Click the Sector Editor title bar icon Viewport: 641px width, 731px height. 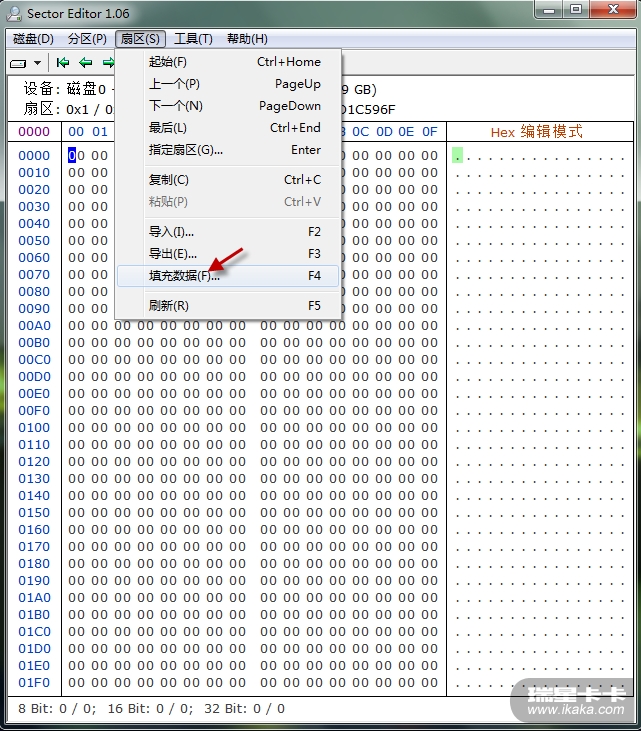point(14,14)
